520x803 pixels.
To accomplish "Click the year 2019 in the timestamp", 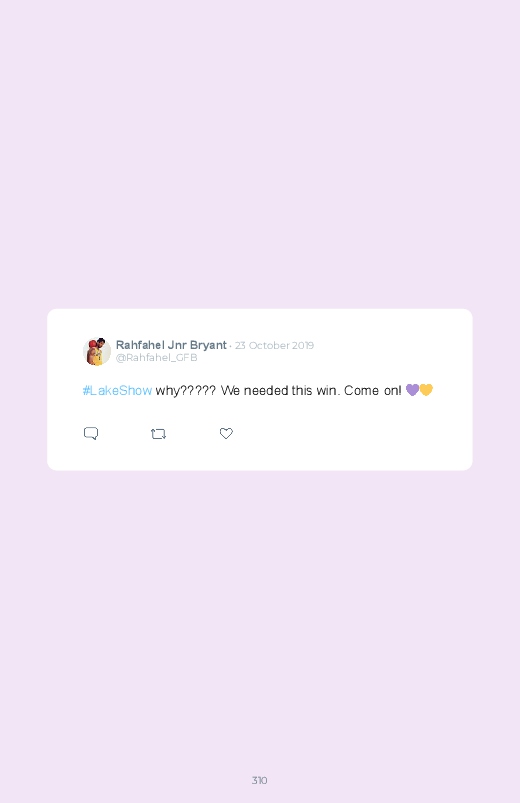I will pos(303,346).
